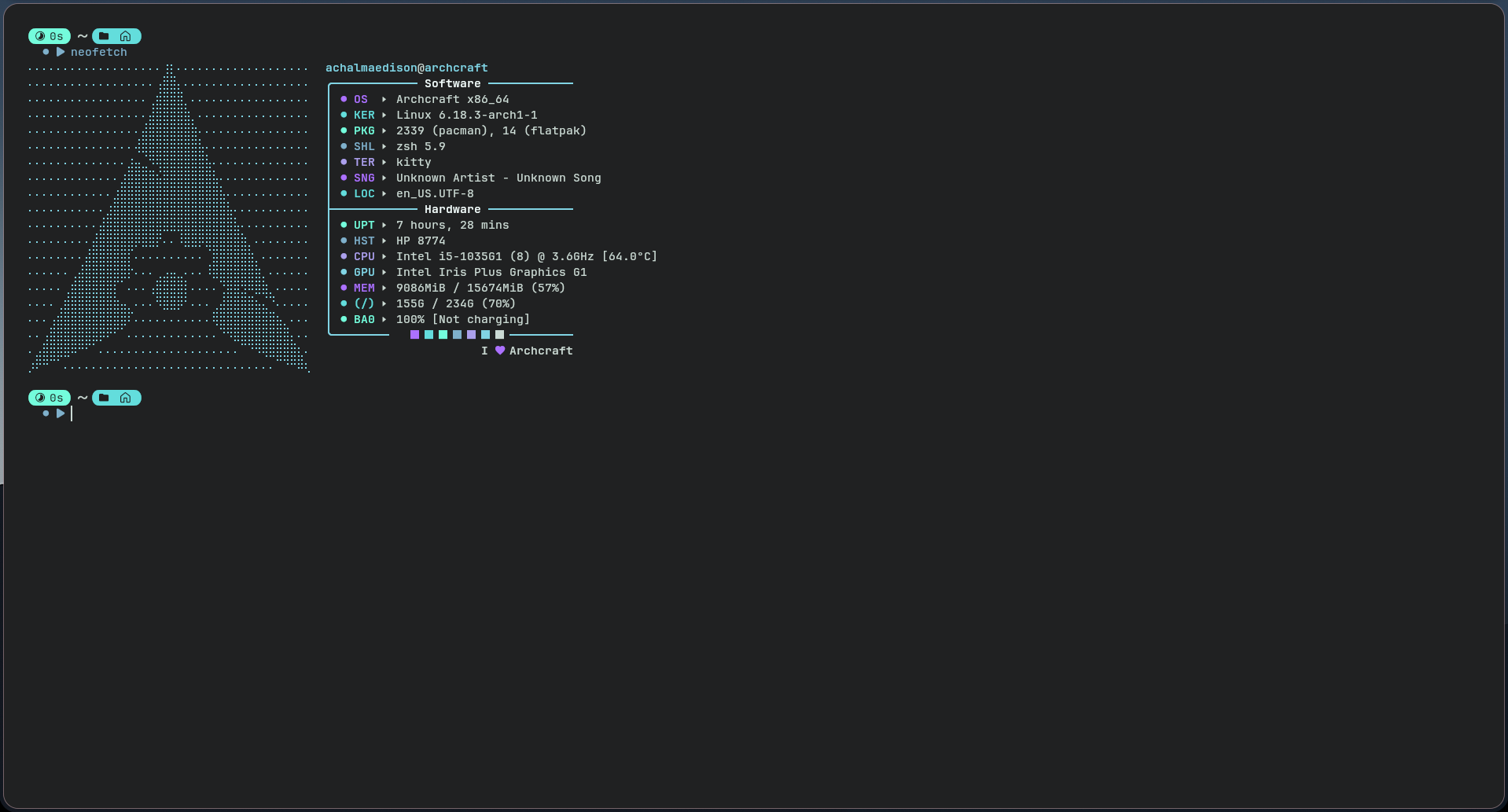Viewport: 1508px width, 812px height.
Task: Click the arrow after the KER label
Action: [x=384, y=115]
